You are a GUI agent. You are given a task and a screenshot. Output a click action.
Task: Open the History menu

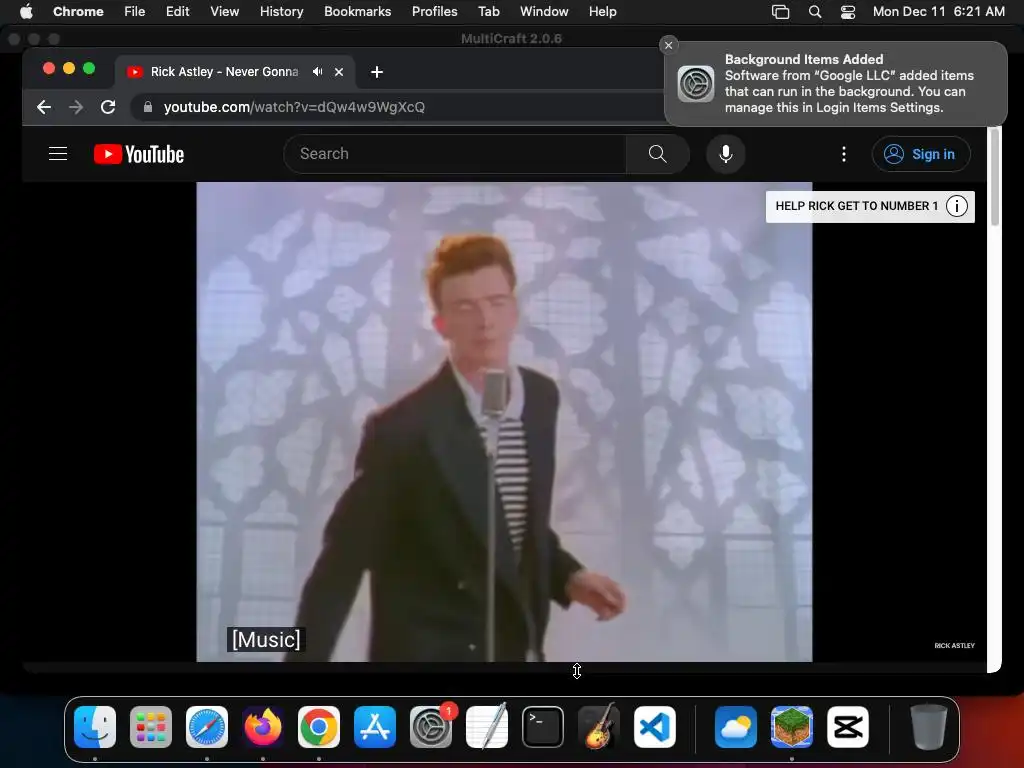pos(281,12)
